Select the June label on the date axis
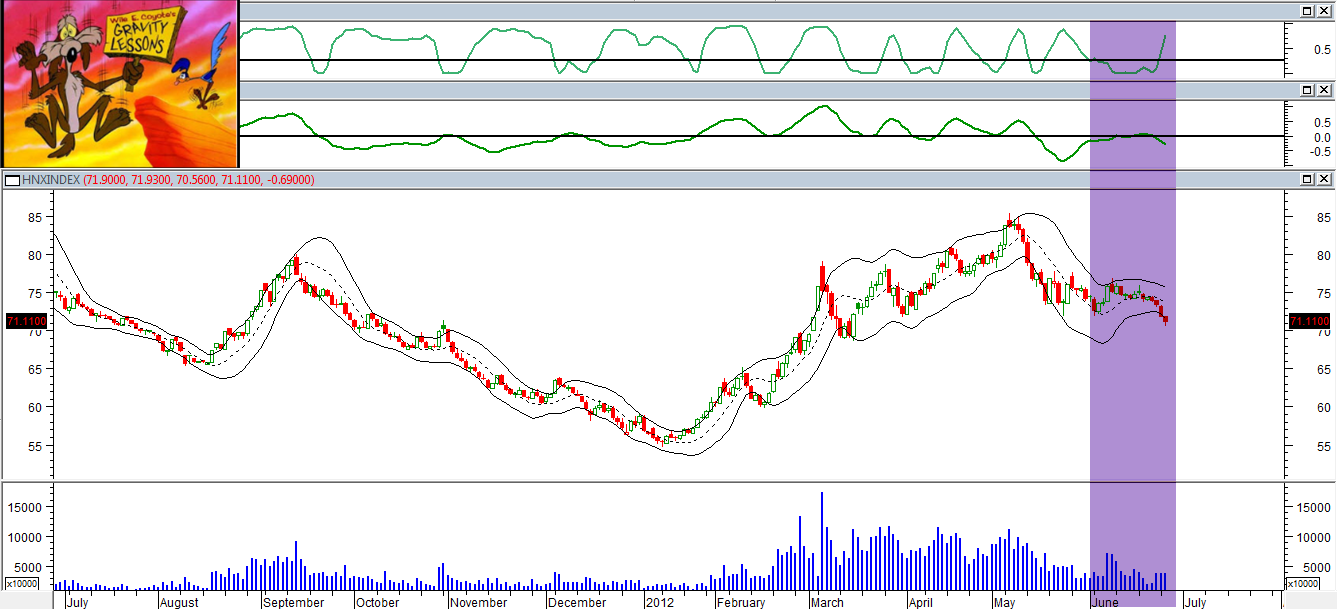Viewport: 1337px width, 609px height. click(x=1104, y=602)
